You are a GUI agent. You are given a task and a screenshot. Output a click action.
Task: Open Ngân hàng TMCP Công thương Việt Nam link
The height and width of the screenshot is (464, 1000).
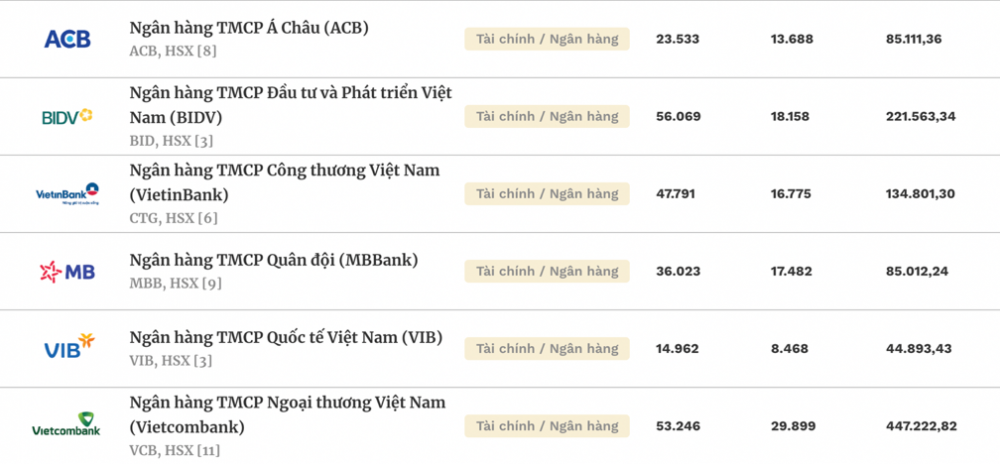(x=284, y=182)
